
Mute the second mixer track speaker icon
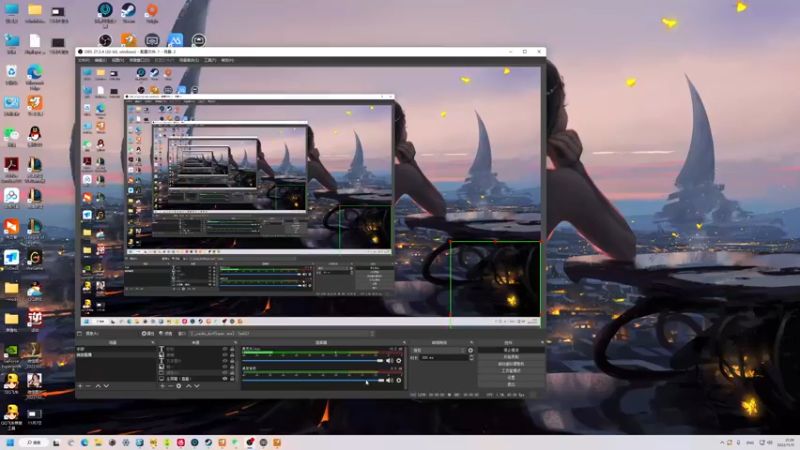click(390, 380)
